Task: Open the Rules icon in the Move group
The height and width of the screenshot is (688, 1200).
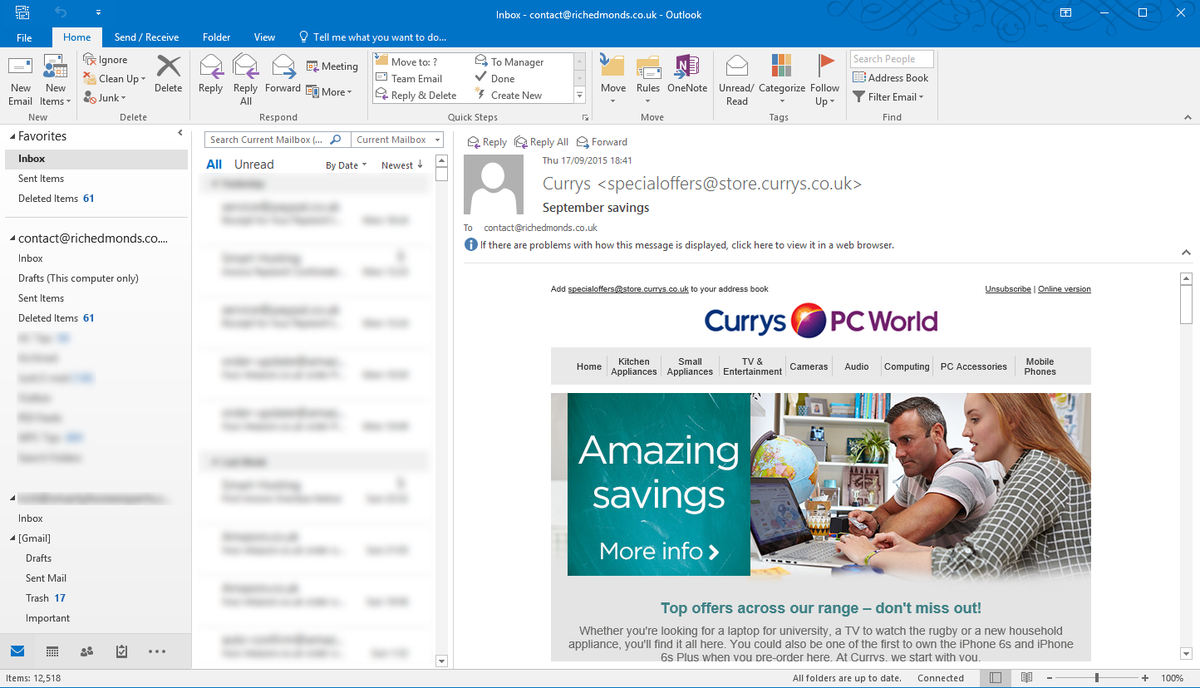Action: click(x=647, y=78)
